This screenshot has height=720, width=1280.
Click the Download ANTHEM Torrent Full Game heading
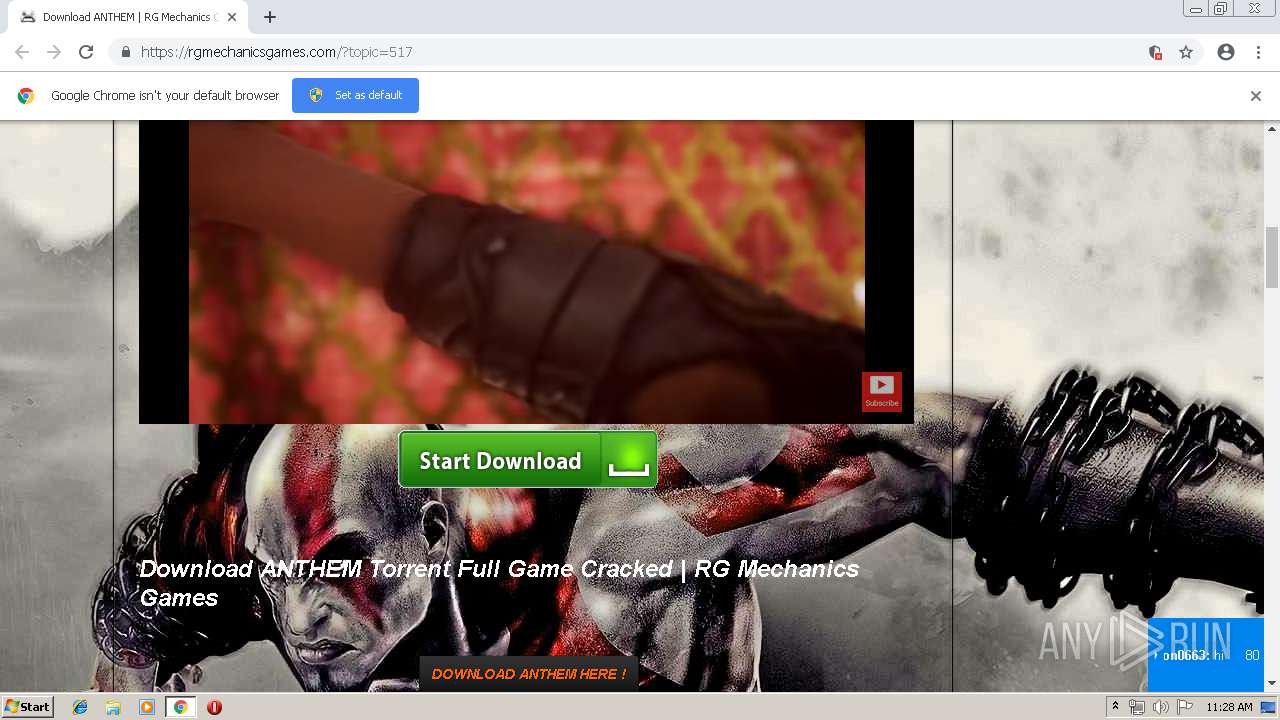[x=499, y=583]
